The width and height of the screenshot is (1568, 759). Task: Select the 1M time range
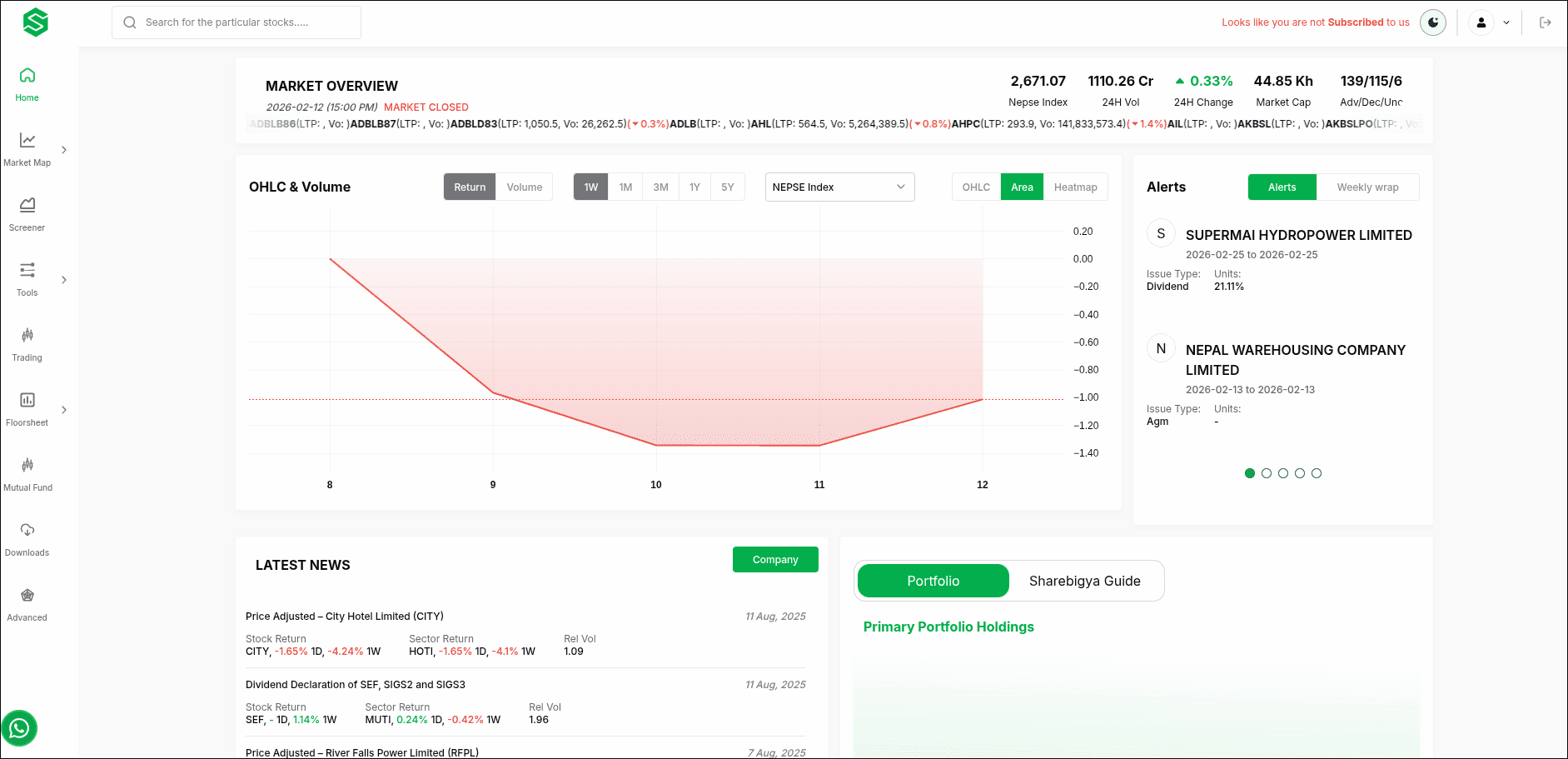pyautogui.click(x=625, y=187)
